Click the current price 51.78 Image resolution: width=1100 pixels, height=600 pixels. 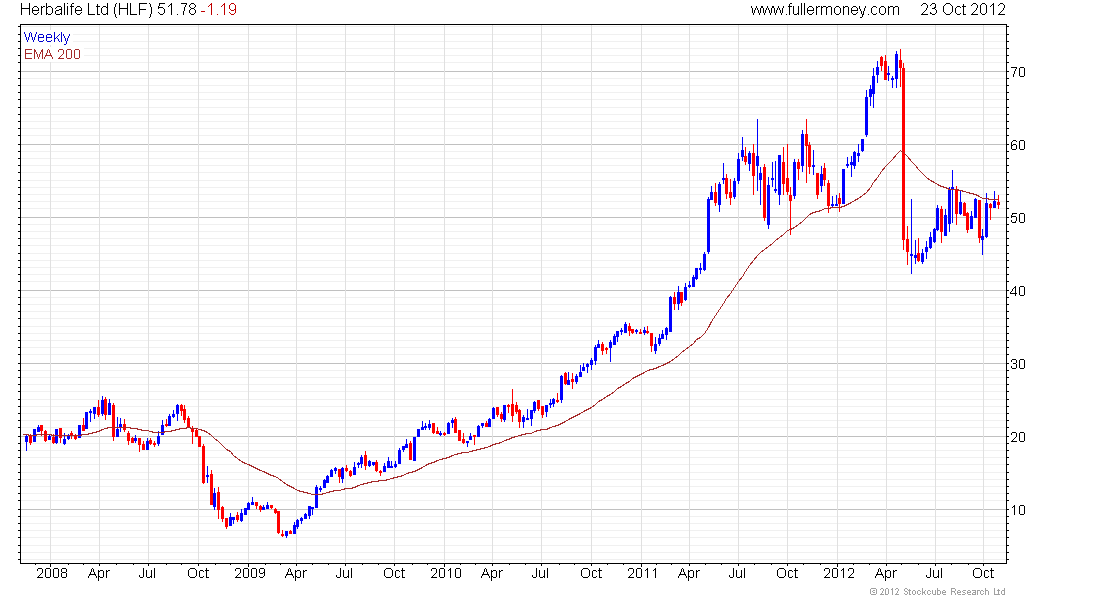click(177, 10)
